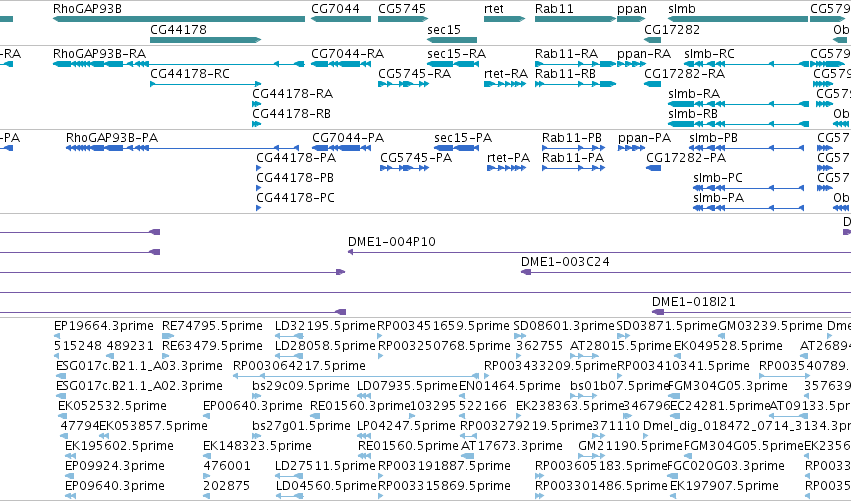Select EST EP19664.3prime
This screenshot has height=501, width=851.
tap(104, 326)
